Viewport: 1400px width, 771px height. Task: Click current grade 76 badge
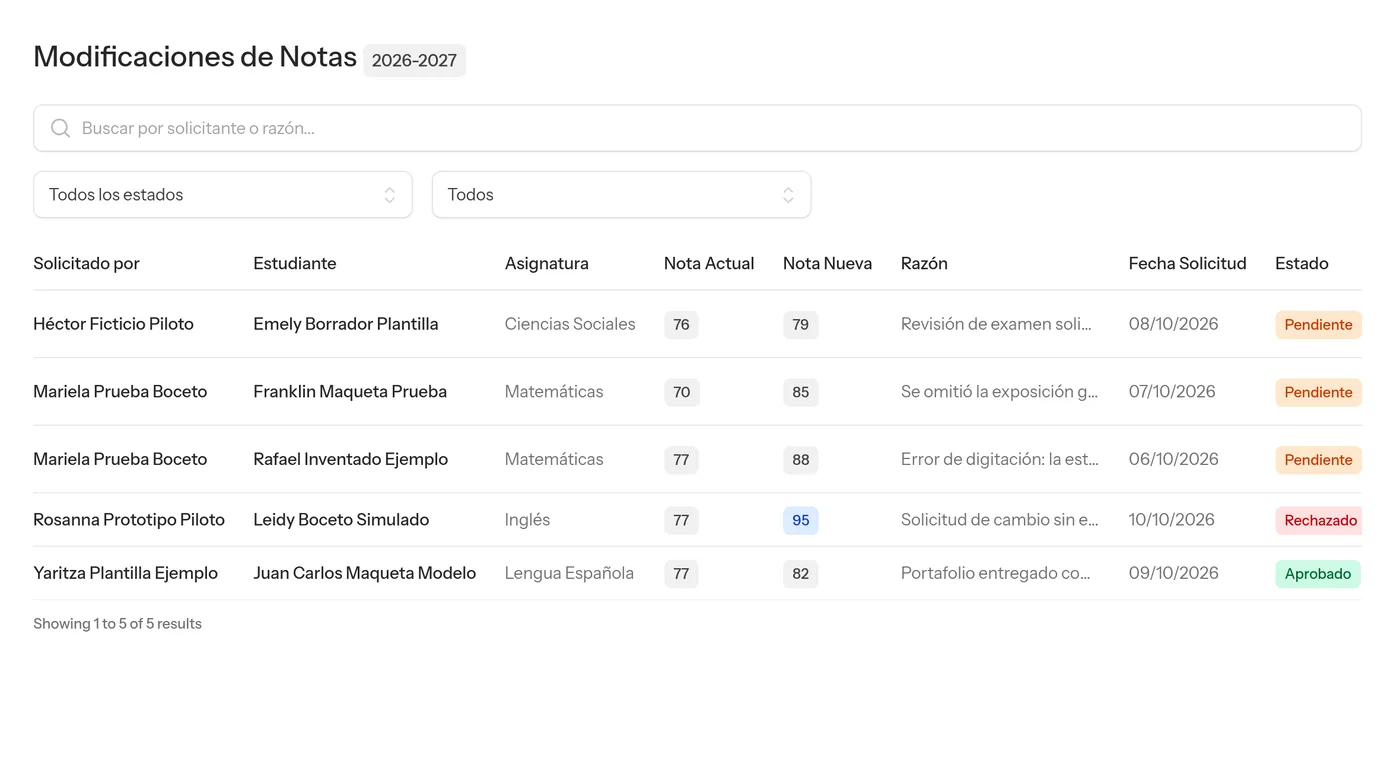[681, 325]
